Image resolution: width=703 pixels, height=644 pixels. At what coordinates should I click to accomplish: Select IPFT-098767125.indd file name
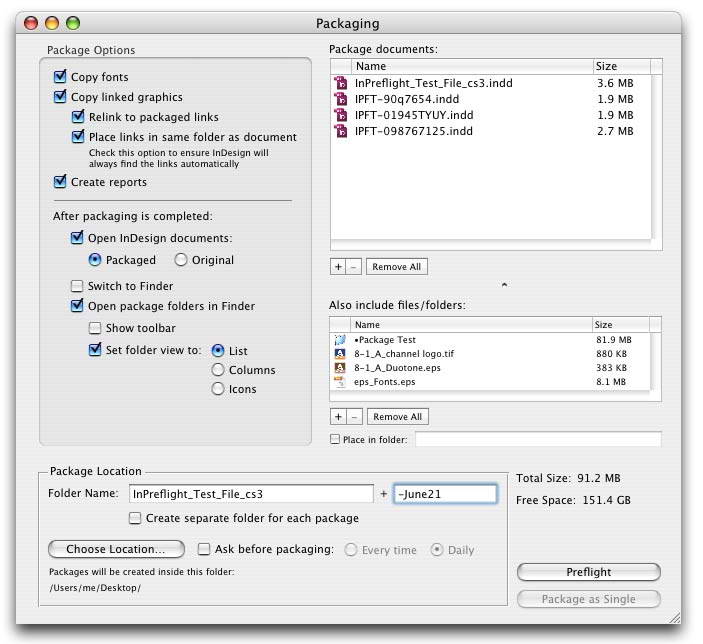coord(413,131)
